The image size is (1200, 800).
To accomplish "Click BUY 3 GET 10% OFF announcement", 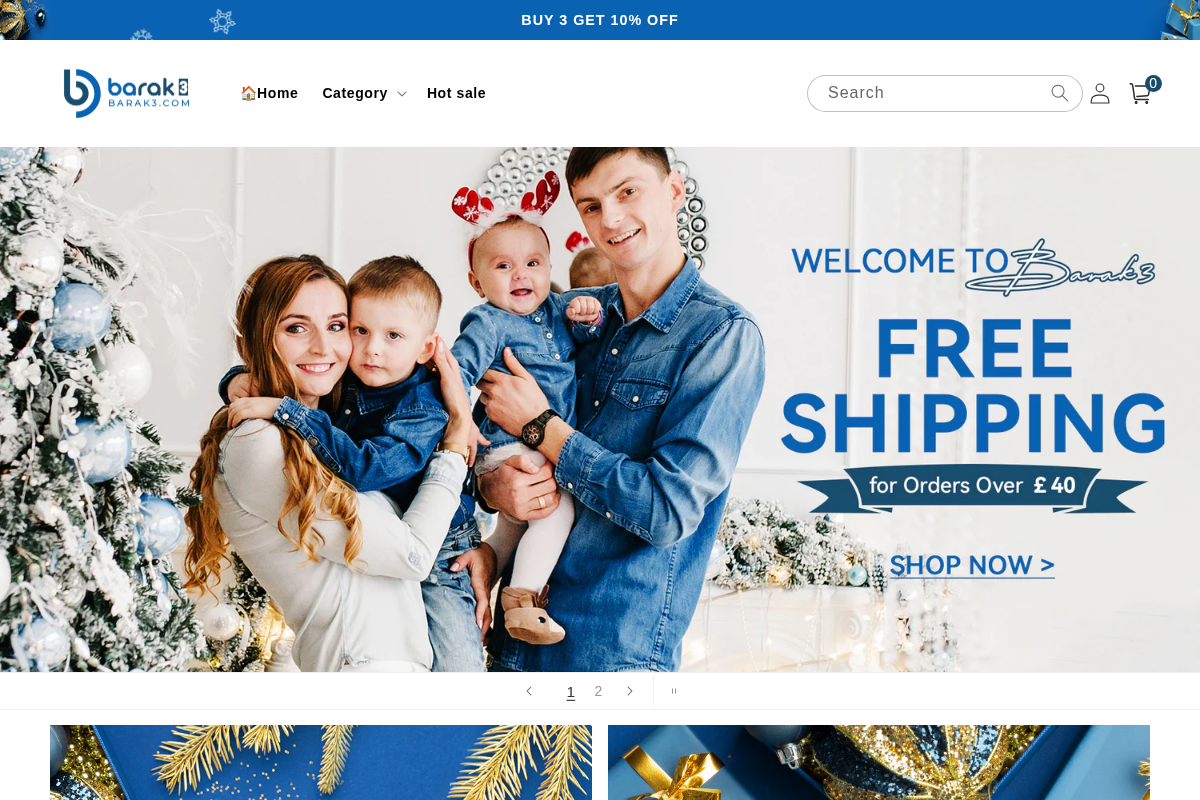I will pos(600,20).
